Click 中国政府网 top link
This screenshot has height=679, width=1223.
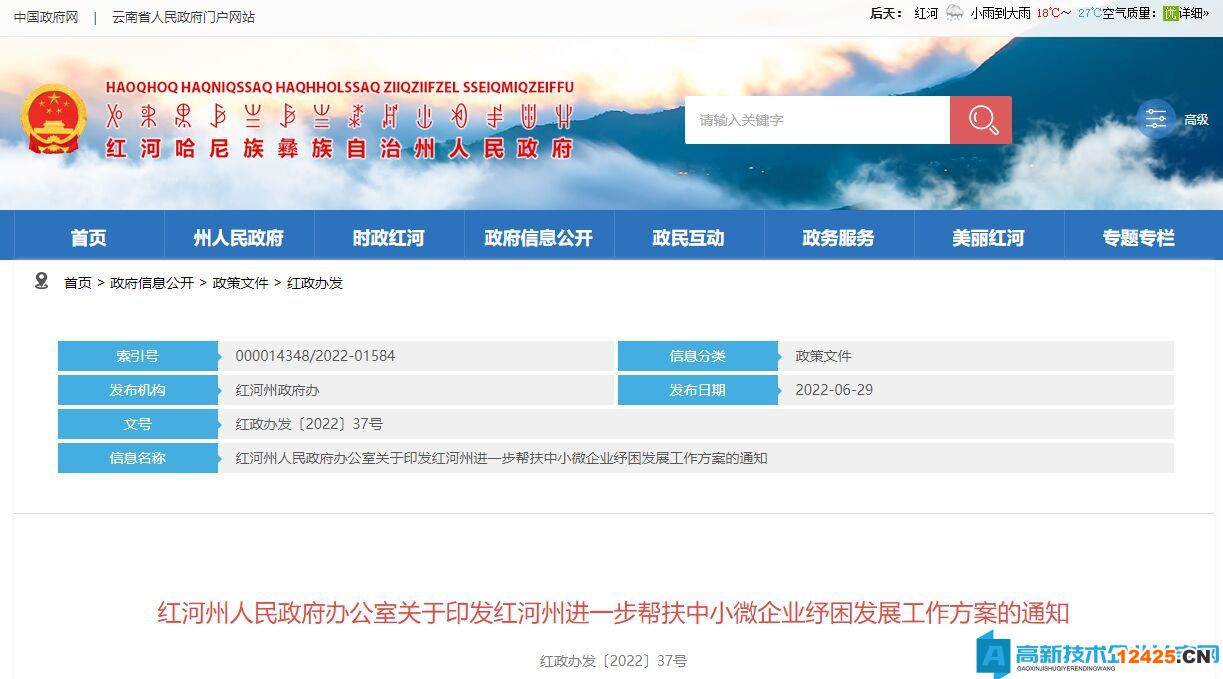(x=46, y=17)
